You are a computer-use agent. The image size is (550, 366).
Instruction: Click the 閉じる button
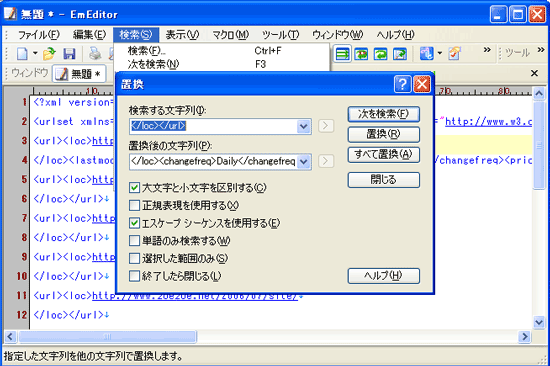click(383, 180)
